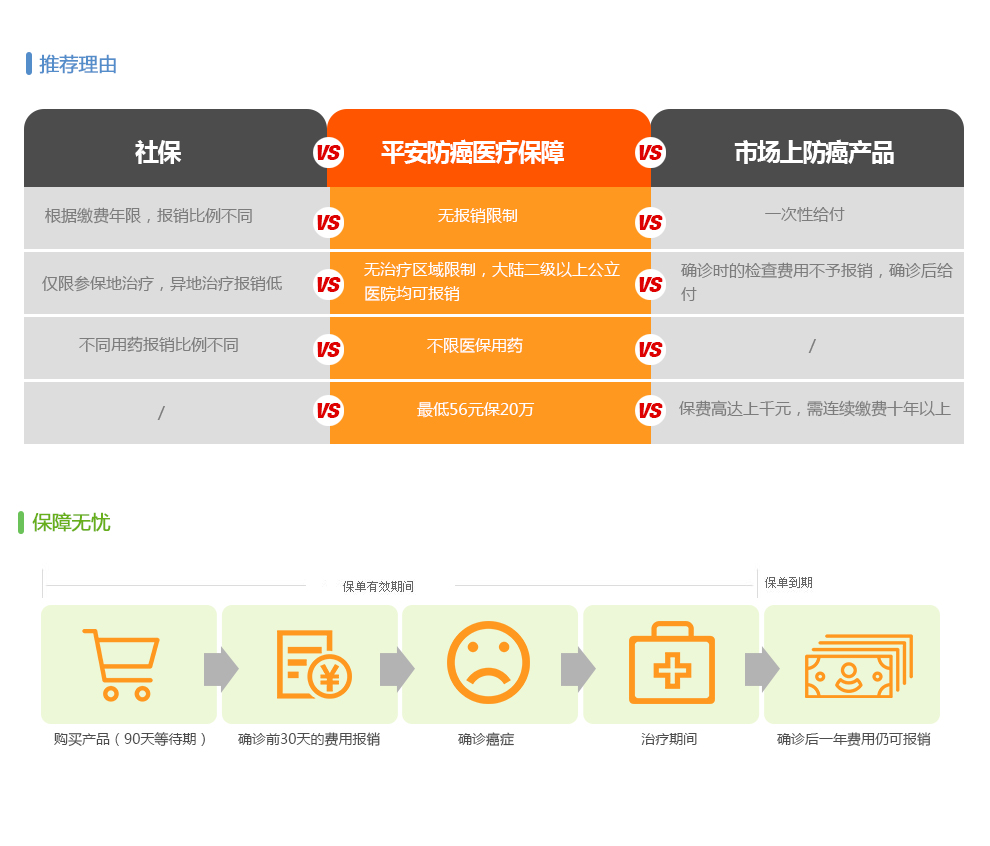Click arrow between sad face and medical kit
The height and width of the screenshot is (846, 990).
click(x=578, y=669)
